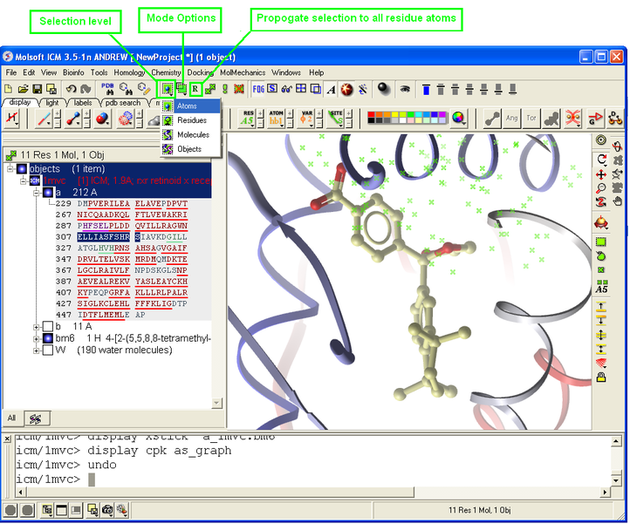Image resolution: width=630 pixels, height=524 pixels.
Task: Click the boxed S icon in toolbar
Action: [272, 88]
